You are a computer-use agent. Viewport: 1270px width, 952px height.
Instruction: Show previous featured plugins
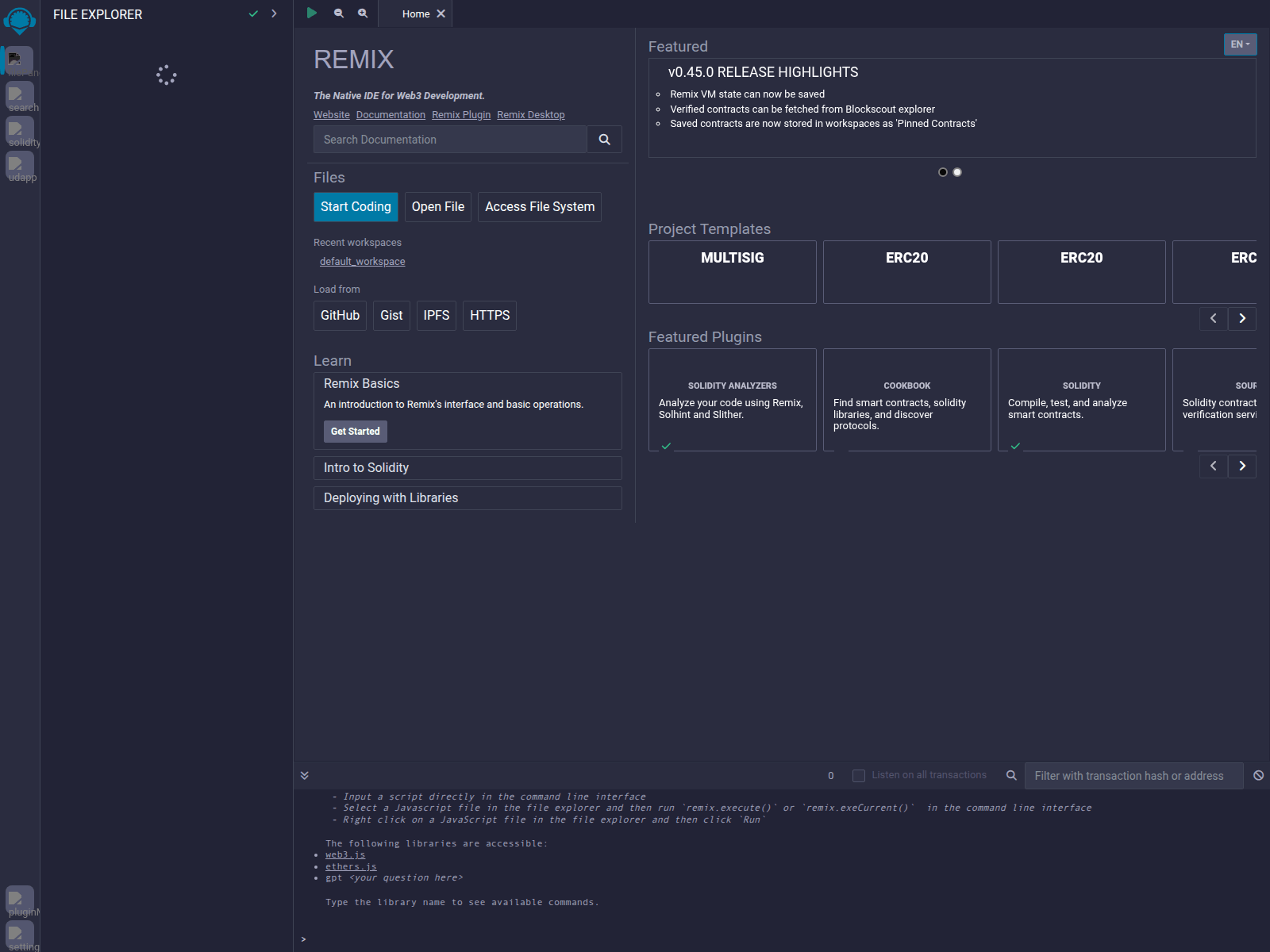[x=1214, y=466]
